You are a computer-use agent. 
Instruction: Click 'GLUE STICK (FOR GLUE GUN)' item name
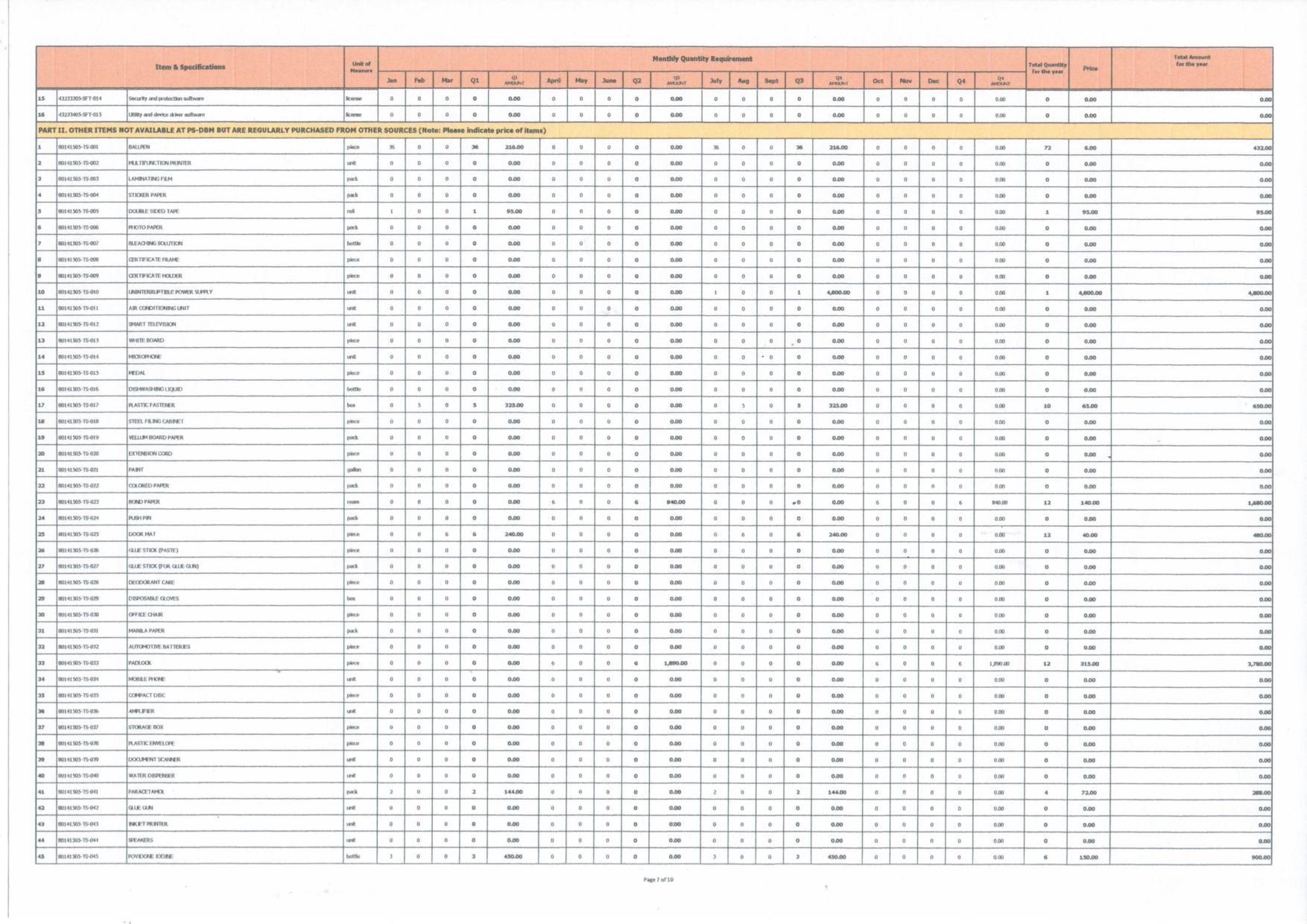(x=163, y=566)
